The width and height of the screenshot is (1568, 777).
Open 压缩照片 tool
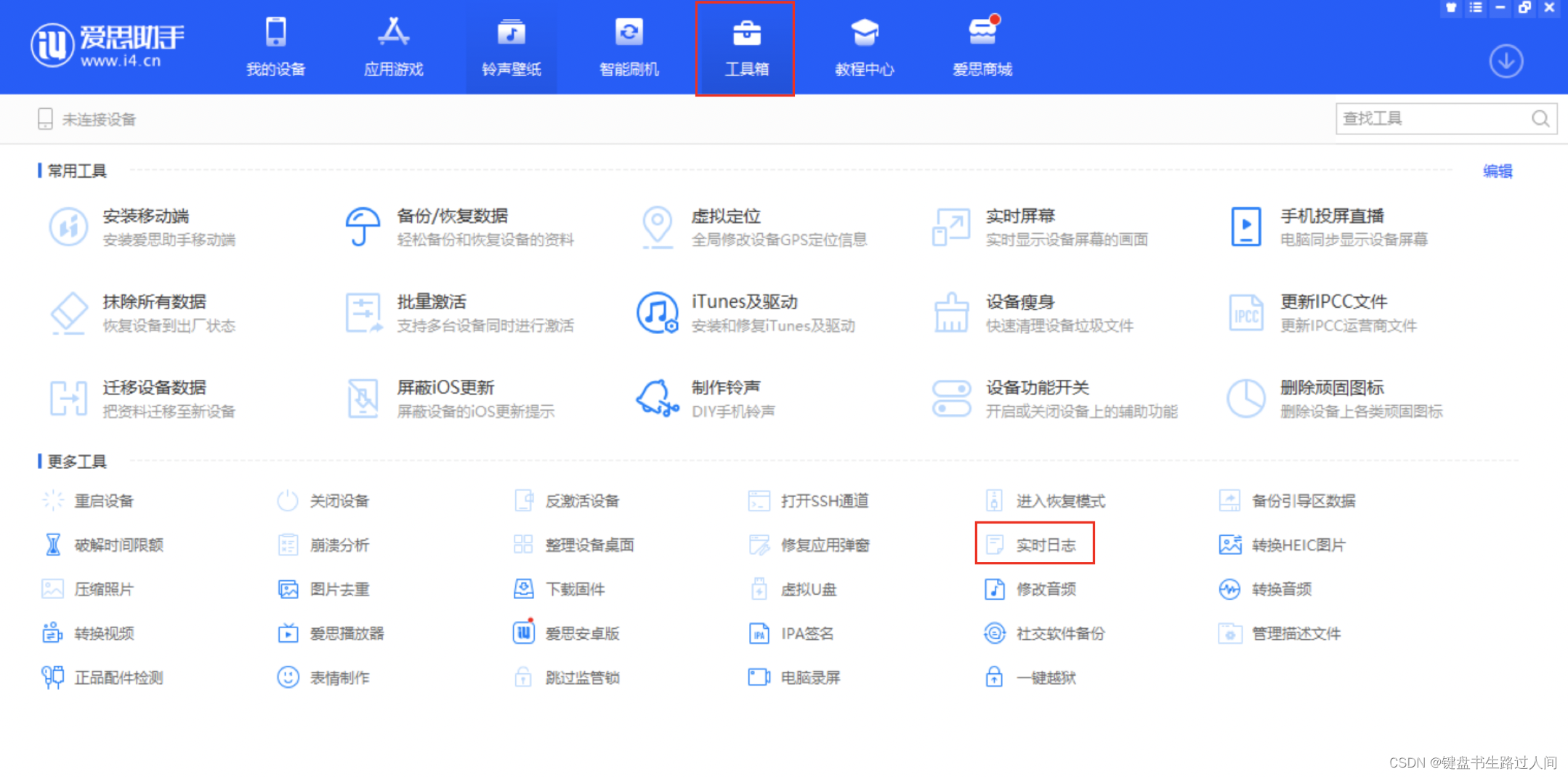pos(88,589)
